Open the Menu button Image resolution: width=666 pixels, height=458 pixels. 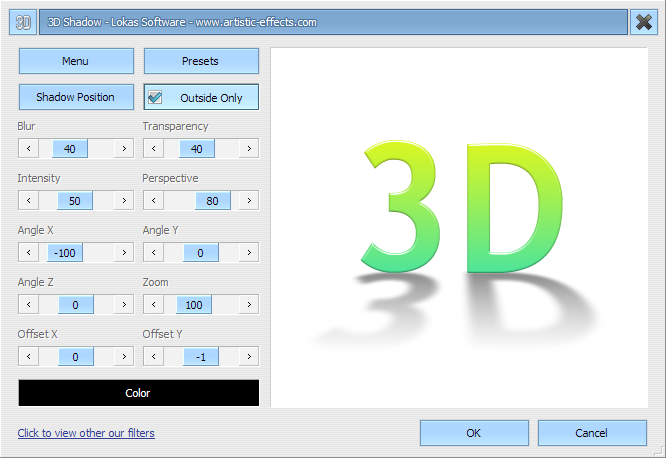tap(76, 61)
